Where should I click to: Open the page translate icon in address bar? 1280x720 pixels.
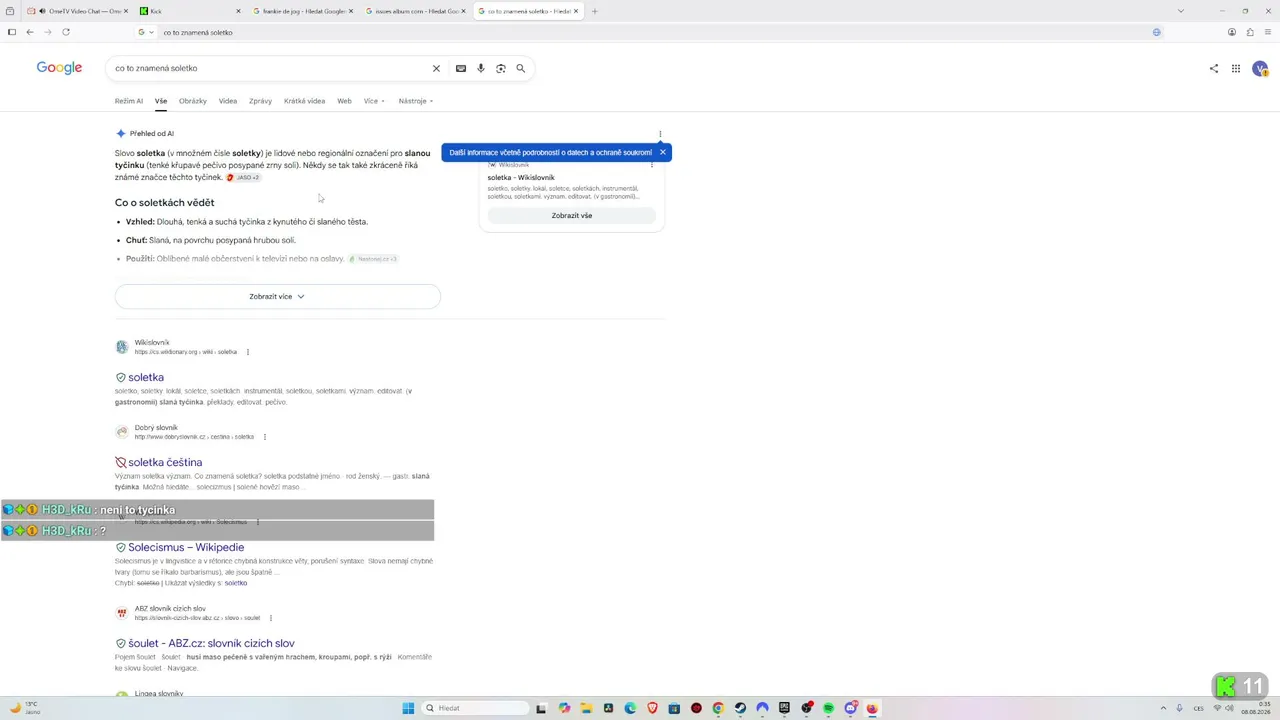click(1157, 32)
